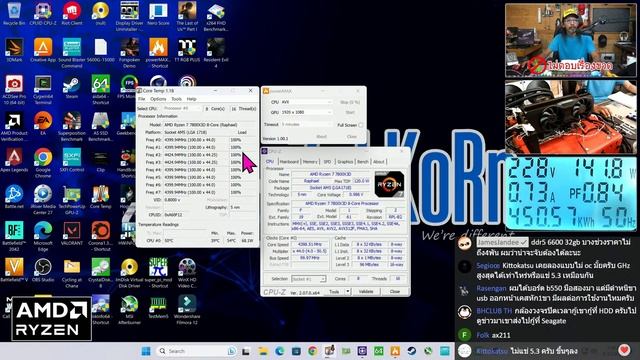Open Timeout dropdown in powerMAX
Image resolution: width=640 pixels, height=360 pixels.
click(306, 124)
